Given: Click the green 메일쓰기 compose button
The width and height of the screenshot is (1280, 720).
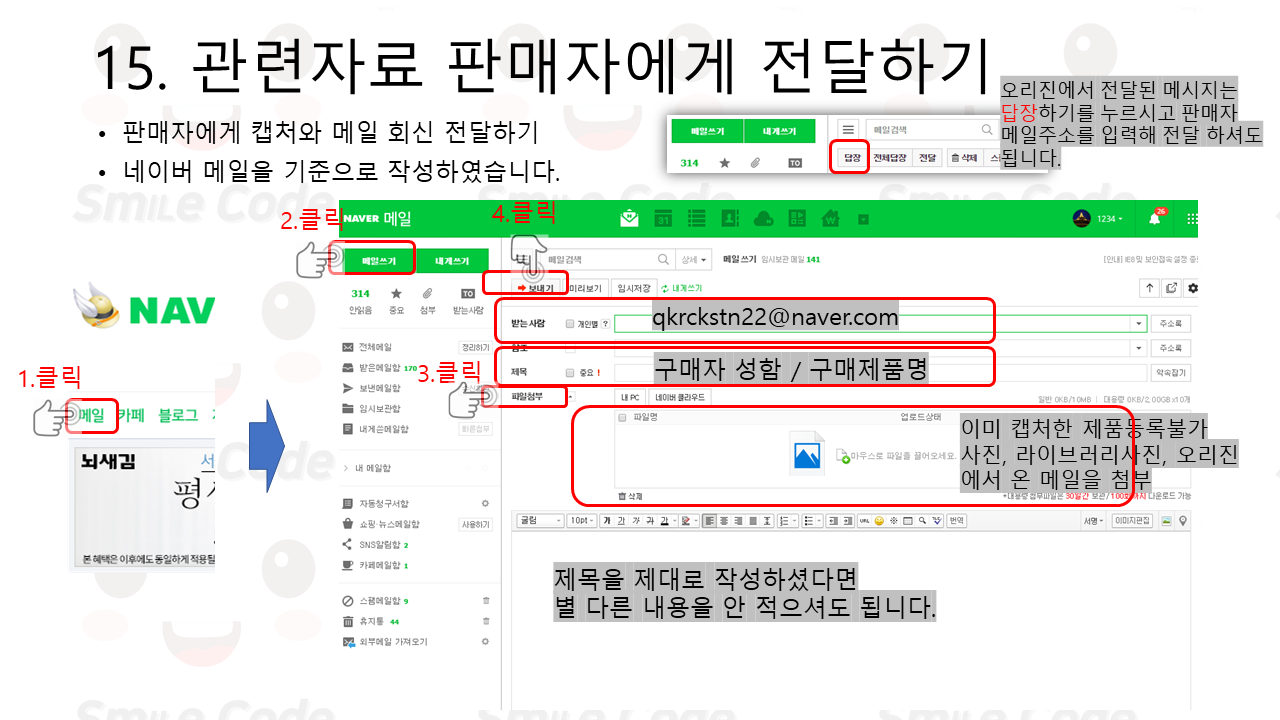Looking at the screenshot, I should click(378, 260).
